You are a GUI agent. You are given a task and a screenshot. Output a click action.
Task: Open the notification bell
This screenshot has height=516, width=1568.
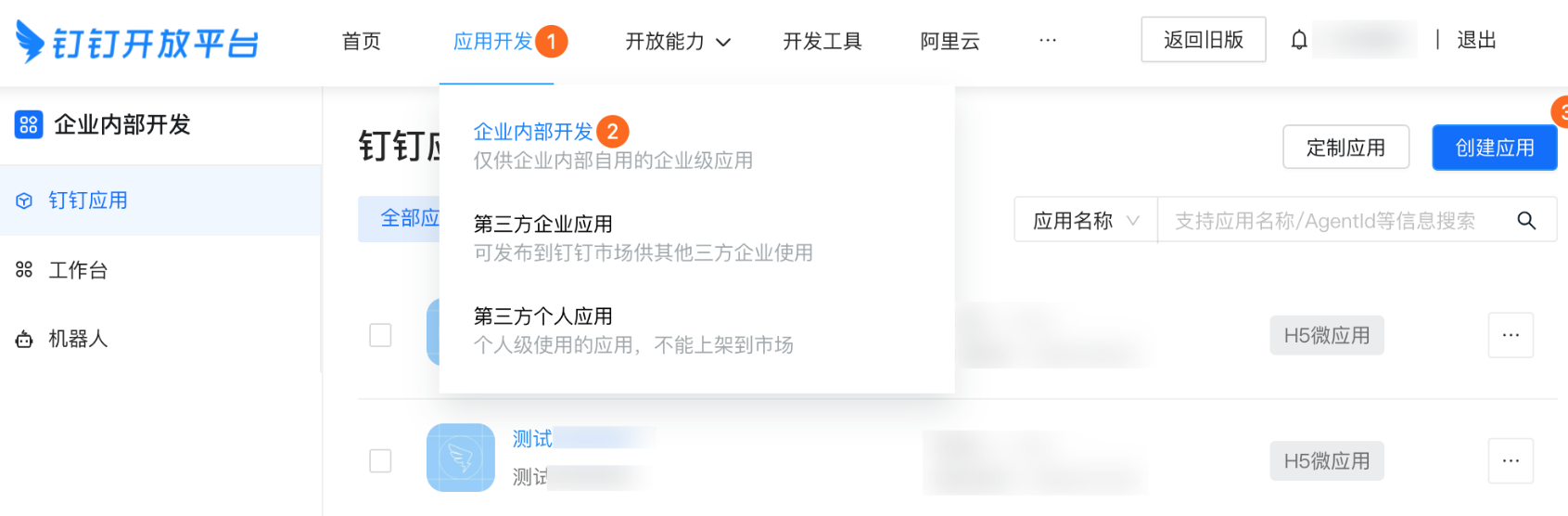click(x=1299, y=40)
